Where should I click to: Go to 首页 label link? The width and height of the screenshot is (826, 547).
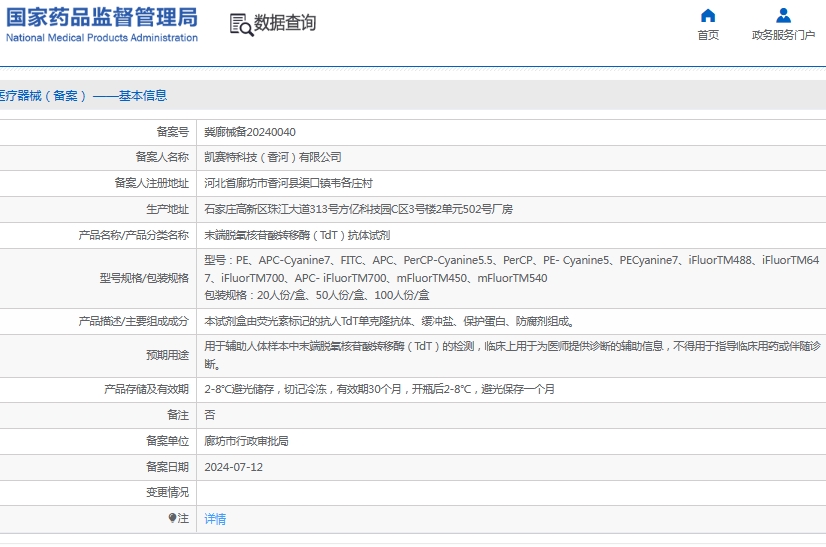[x=708, y=35]
